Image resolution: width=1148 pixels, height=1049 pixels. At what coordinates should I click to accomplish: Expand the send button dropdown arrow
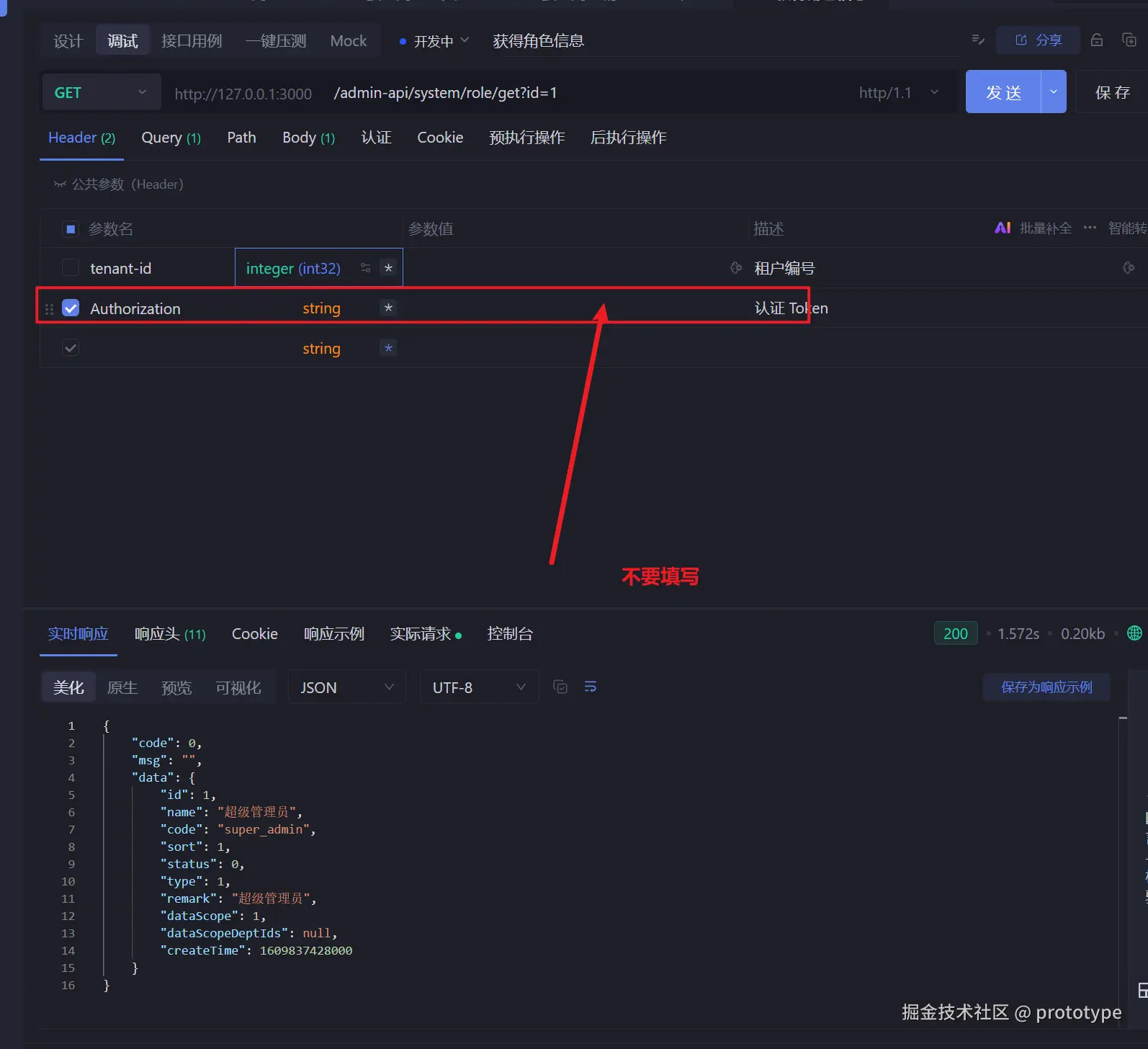click(x=1054, y=91)
